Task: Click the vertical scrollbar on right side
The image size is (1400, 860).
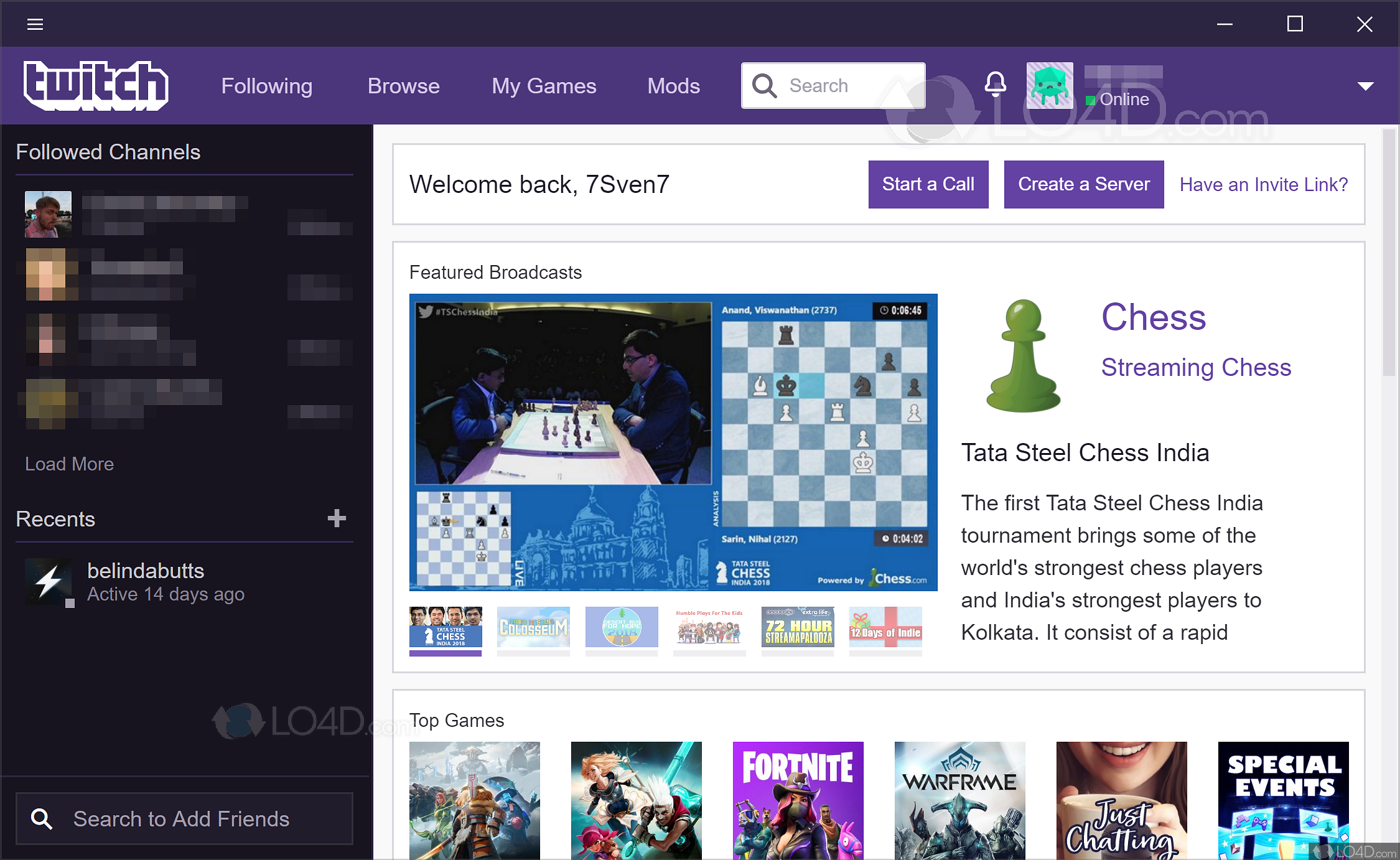Action: tap(1388, 252)
